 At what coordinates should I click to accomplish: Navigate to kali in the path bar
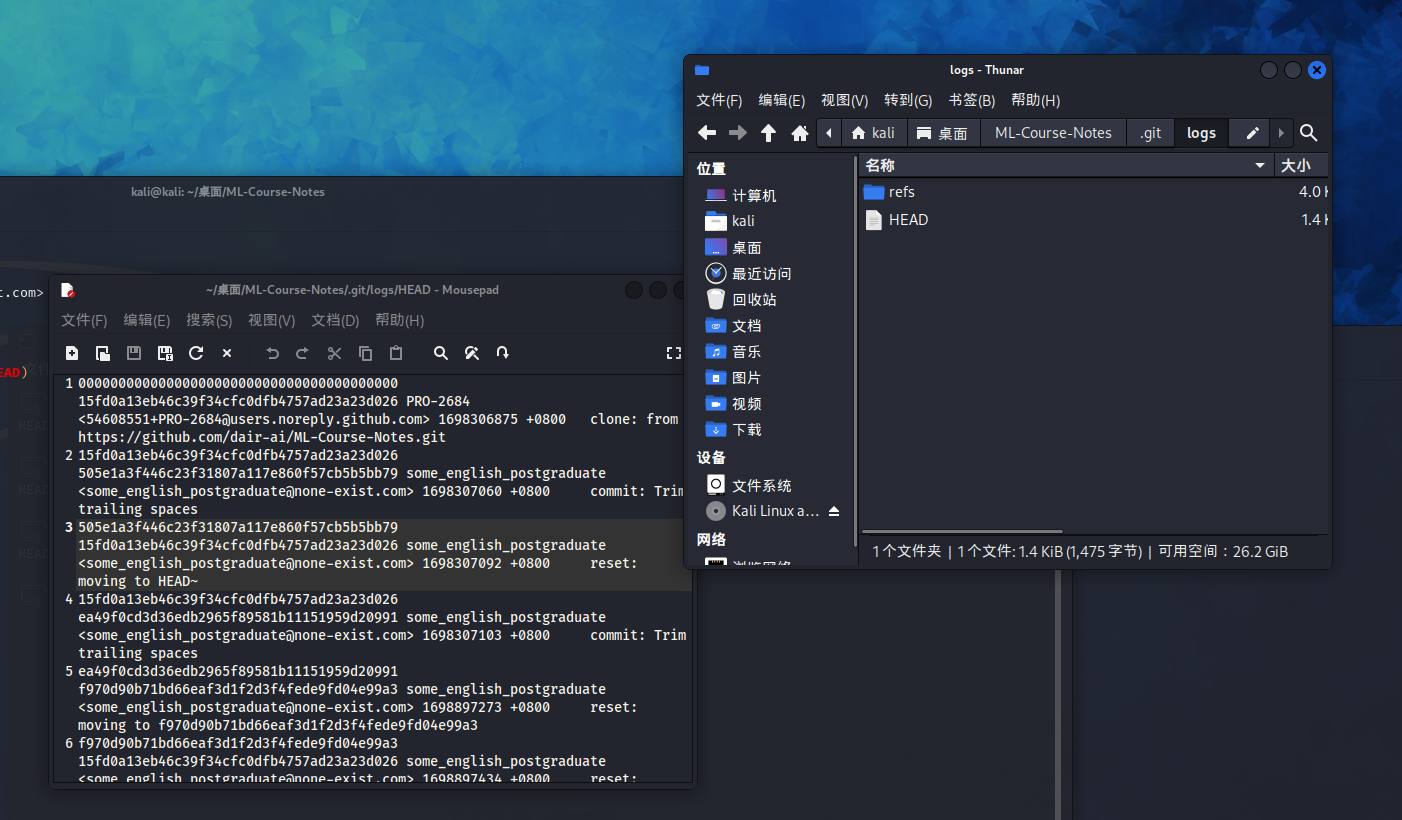point(873,133)
